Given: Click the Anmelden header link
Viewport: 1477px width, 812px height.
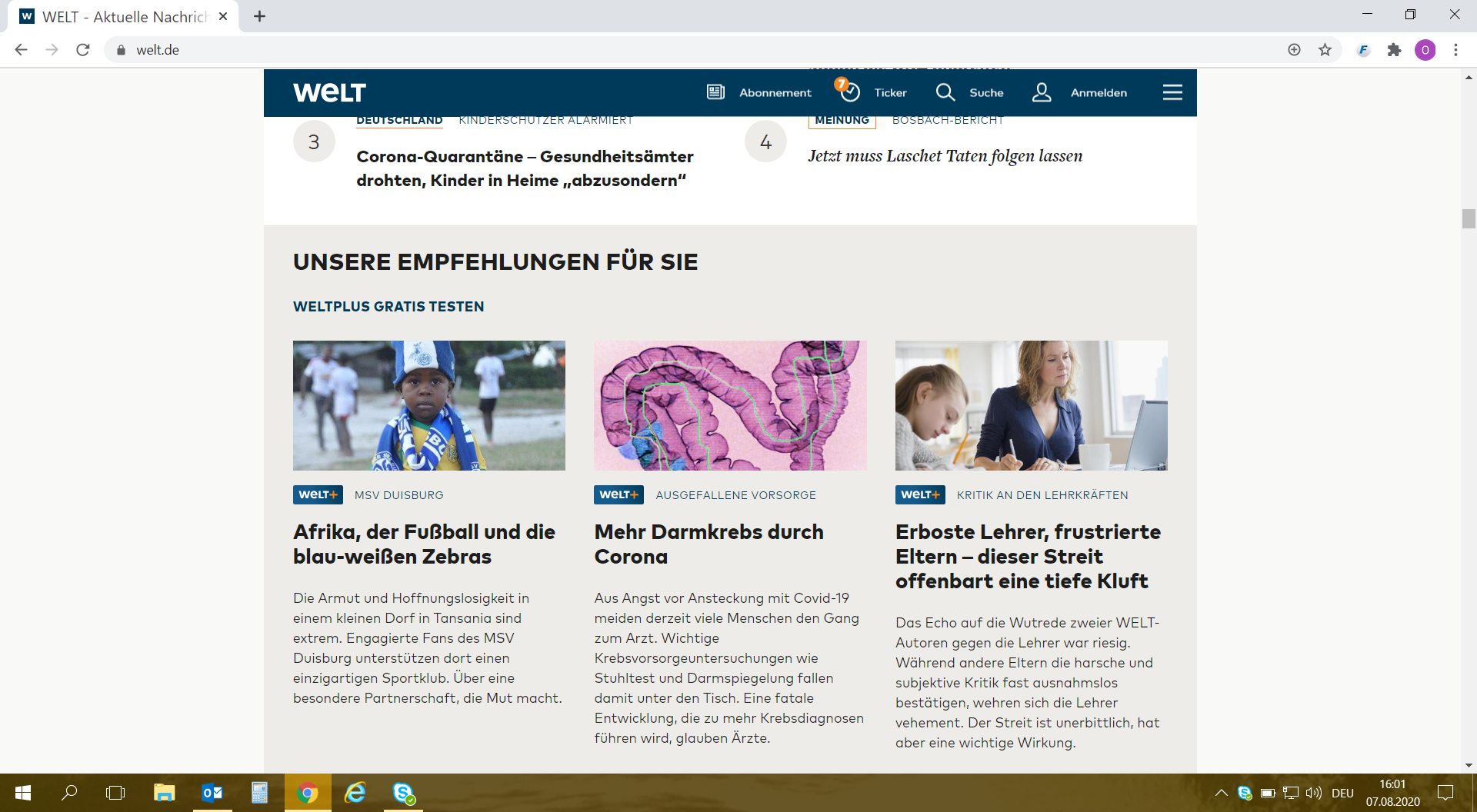Looking at the screenshot, I should click(1099, 93).
